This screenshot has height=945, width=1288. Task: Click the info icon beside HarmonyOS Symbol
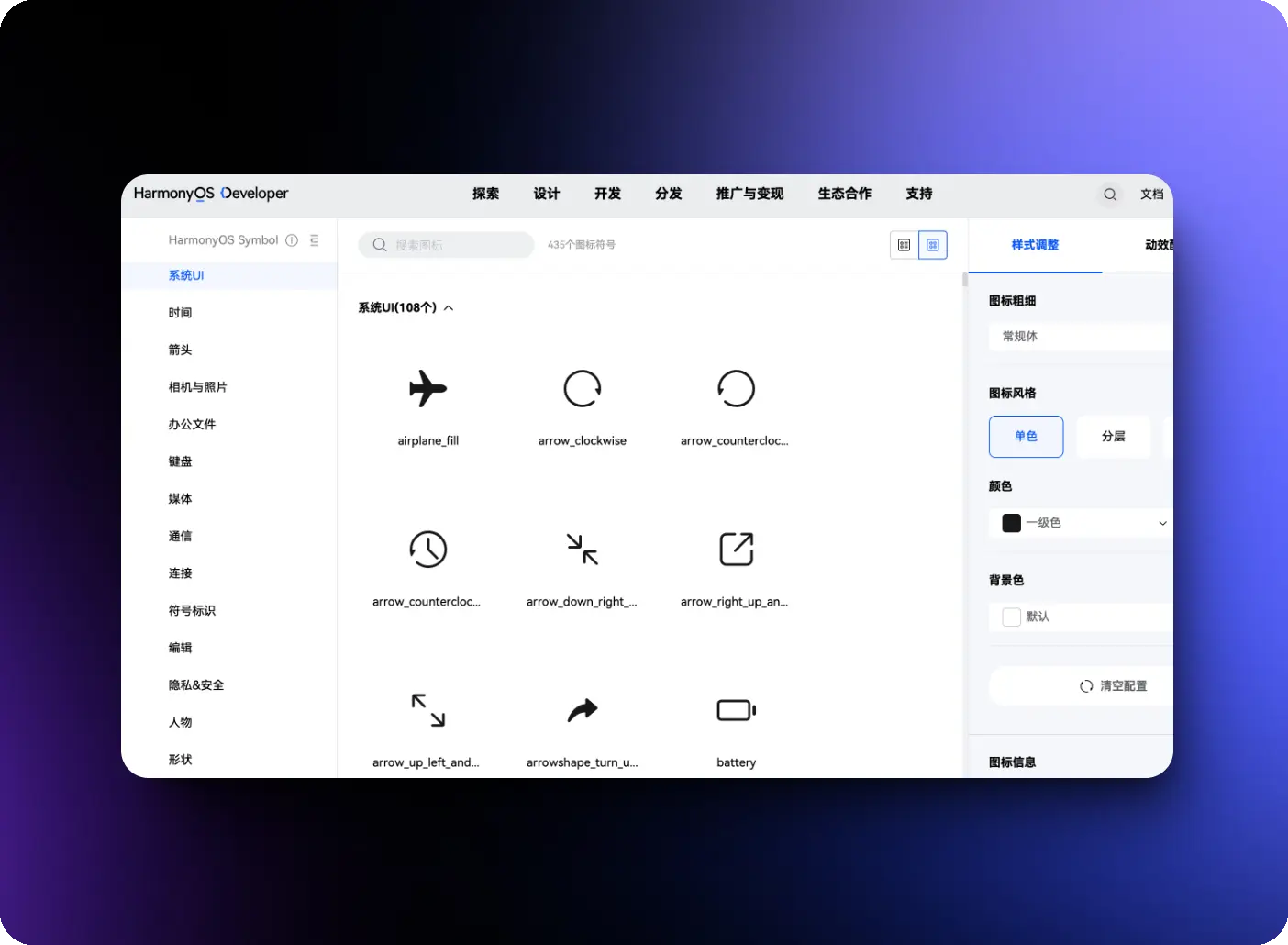pyautogui.click(x=292, y=240)
